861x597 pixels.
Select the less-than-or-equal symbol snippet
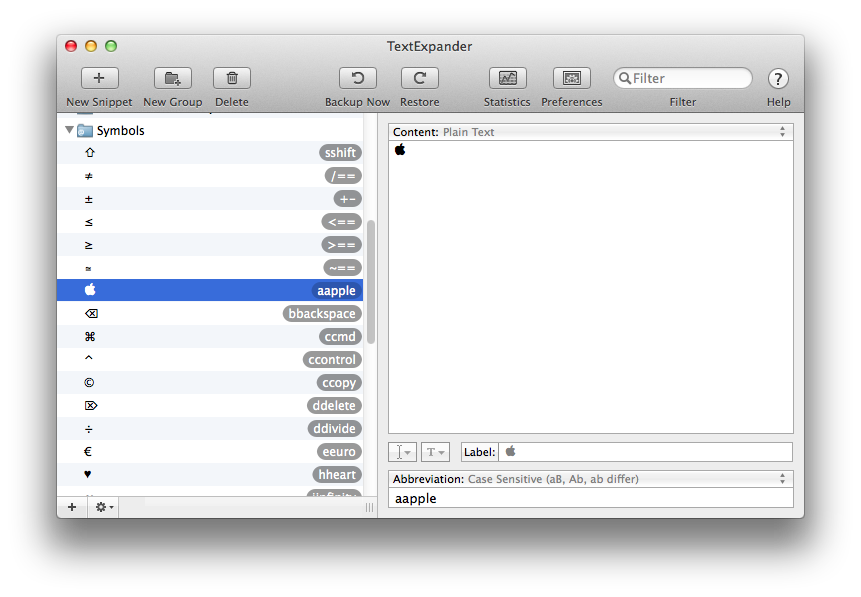(88, 222)
